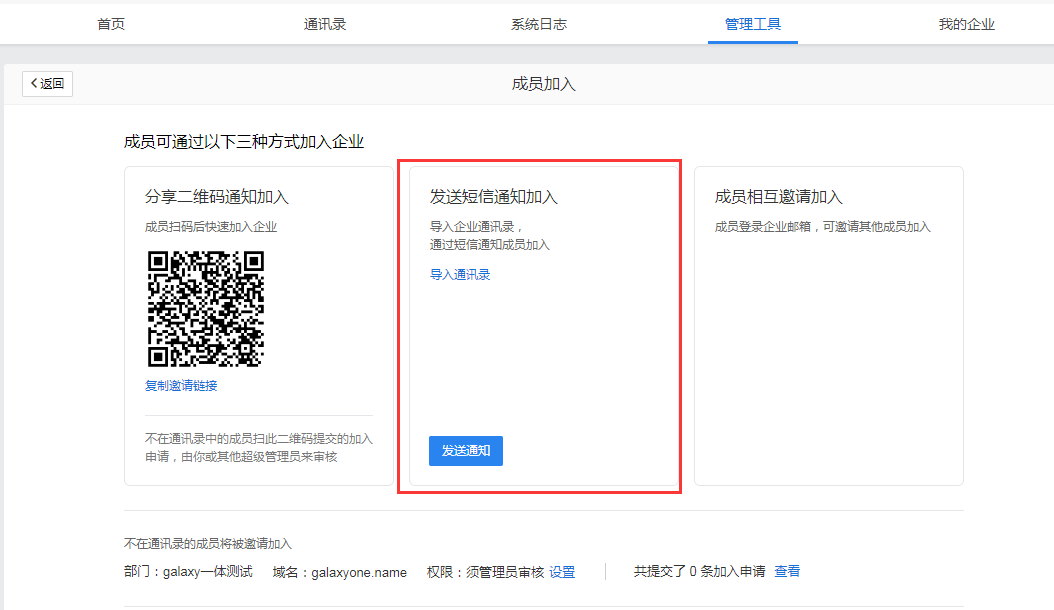Click 设置 next to 权限：须管理员审核

[561, 572]
